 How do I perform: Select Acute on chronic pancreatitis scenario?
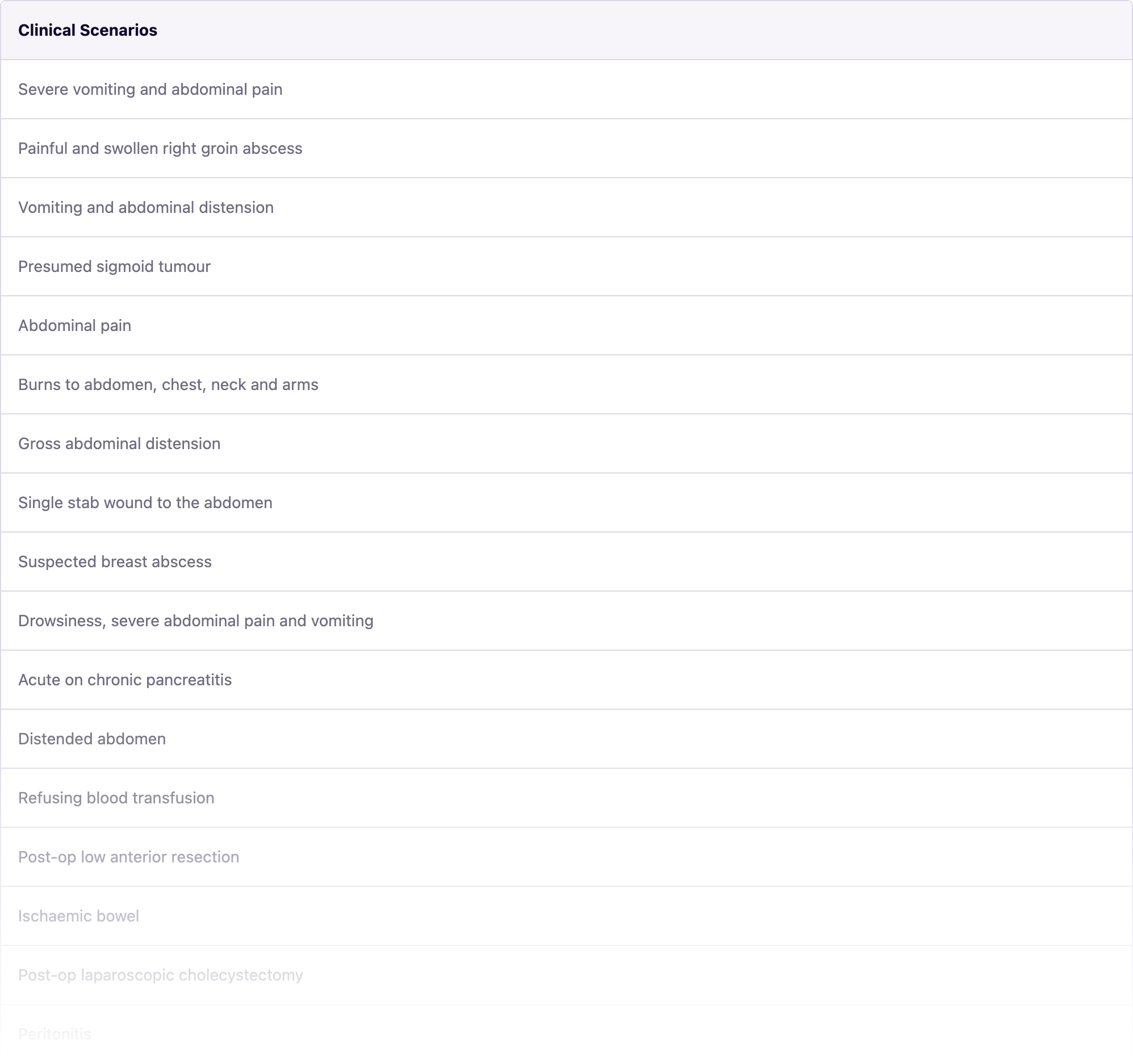click(x=125, y=680)
